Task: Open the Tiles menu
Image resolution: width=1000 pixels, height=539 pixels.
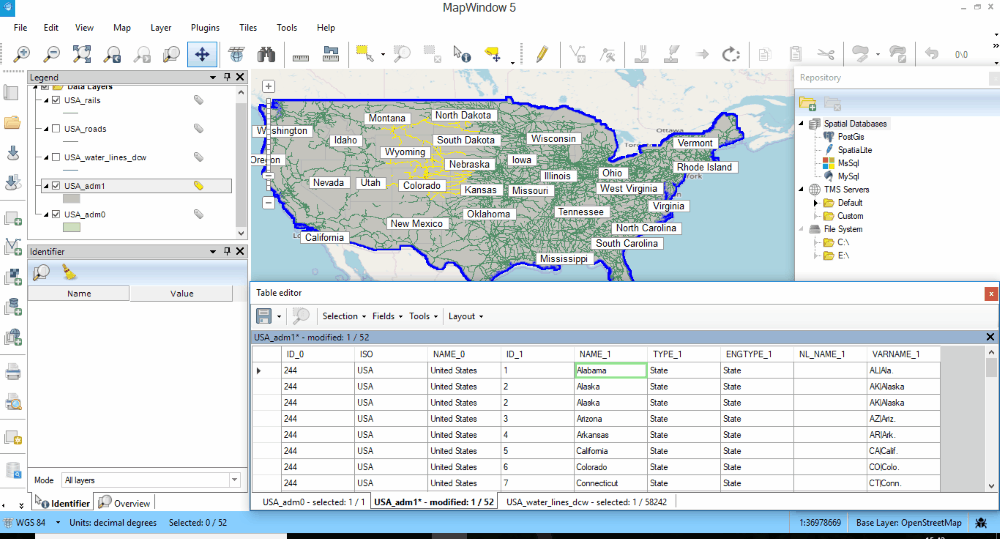Action: coord(248,27)
